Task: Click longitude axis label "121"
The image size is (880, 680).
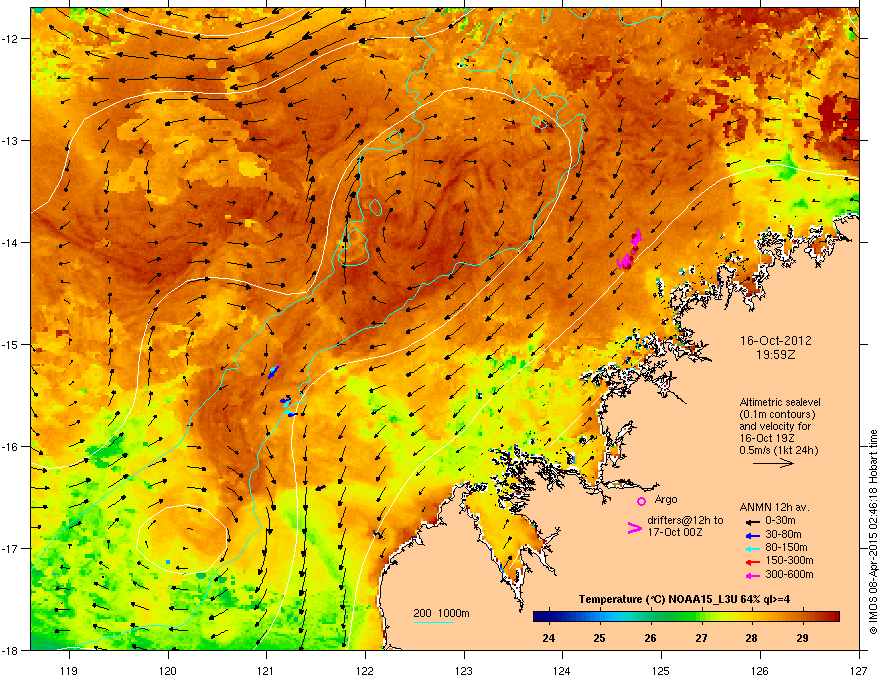Action: pos(266,670)
